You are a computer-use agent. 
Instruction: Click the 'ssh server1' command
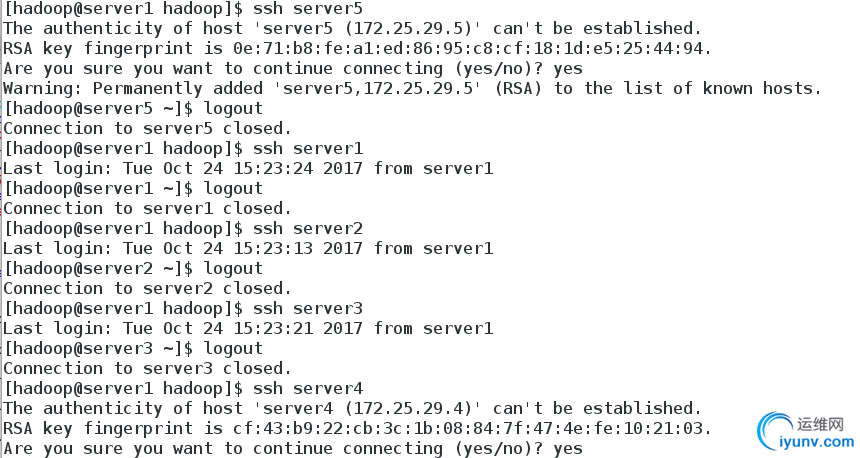point(307,149)
